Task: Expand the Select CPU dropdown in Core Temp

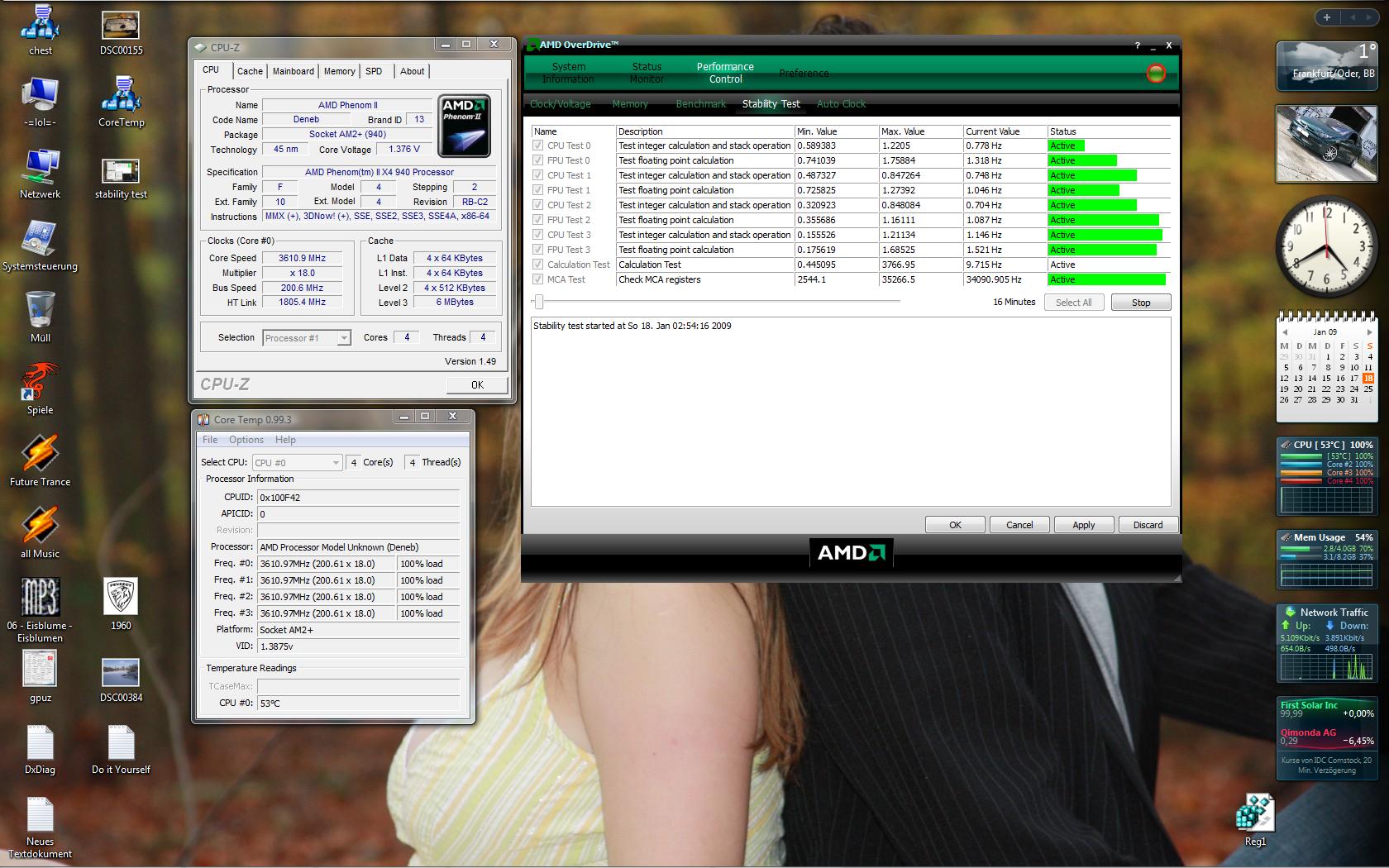Action: [336, 463]
